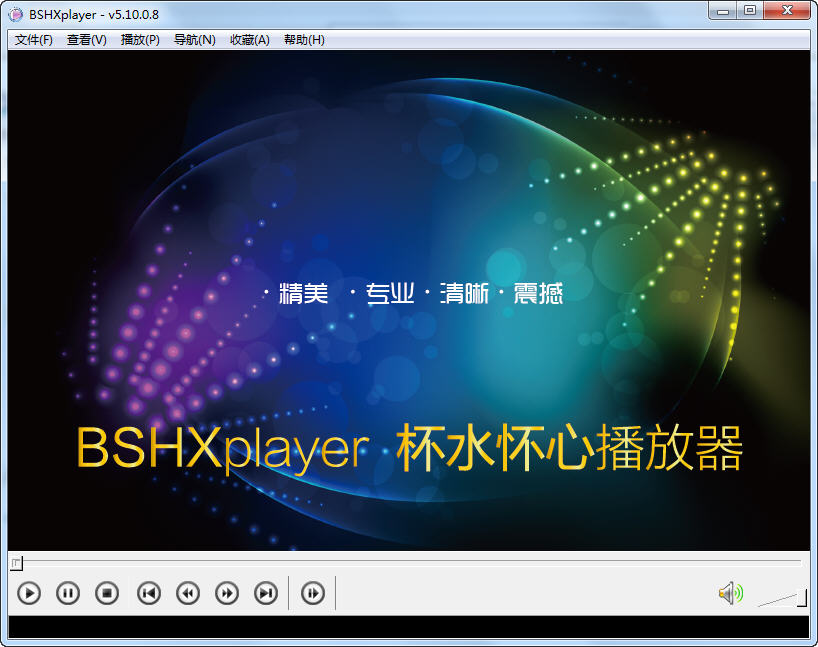Click the BSHXplayer title bar app icon
The height and width of the screenshot is (647, 818).
coord(16,14)
